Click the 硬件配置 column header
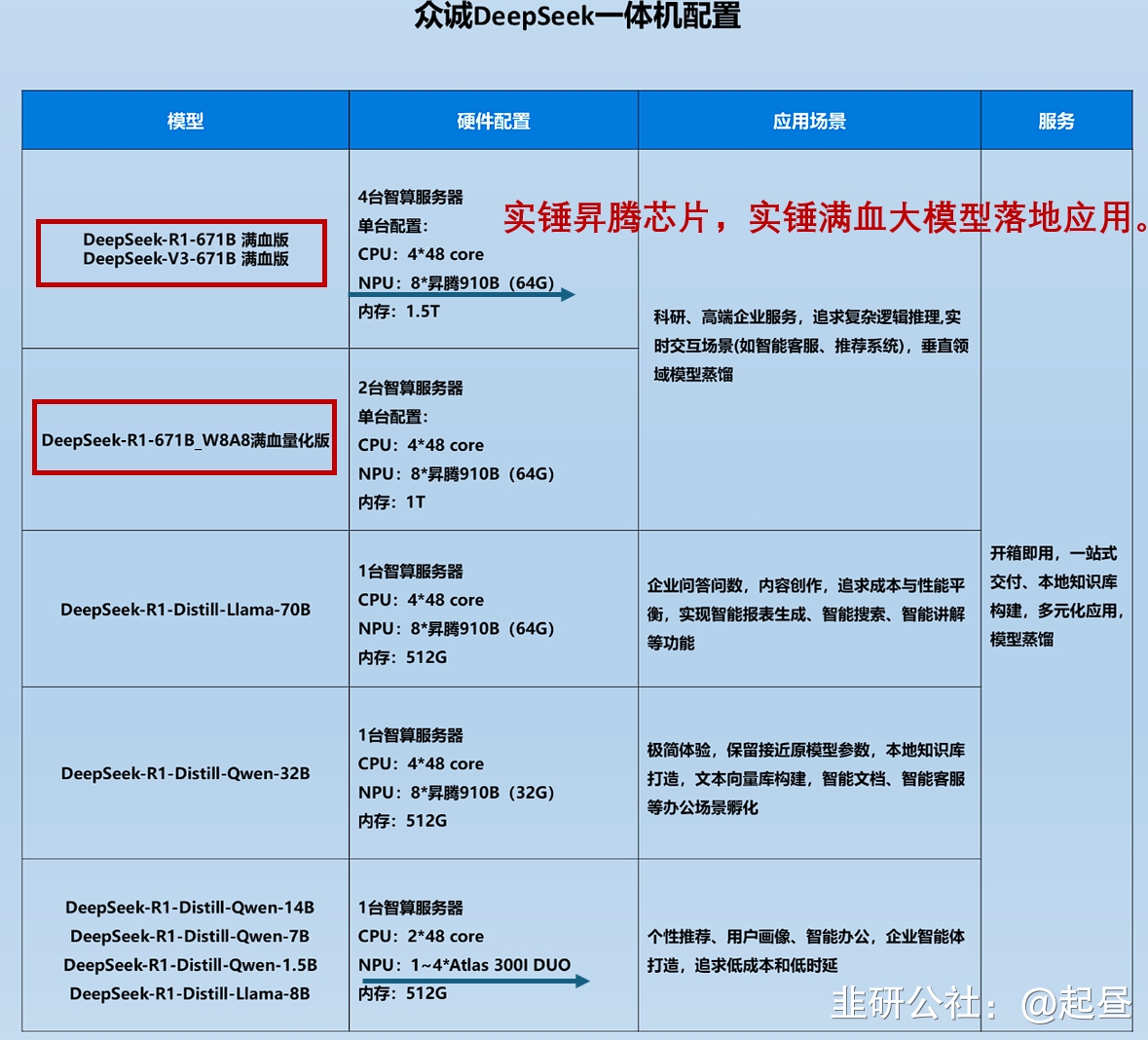 [x=494, y=121]
